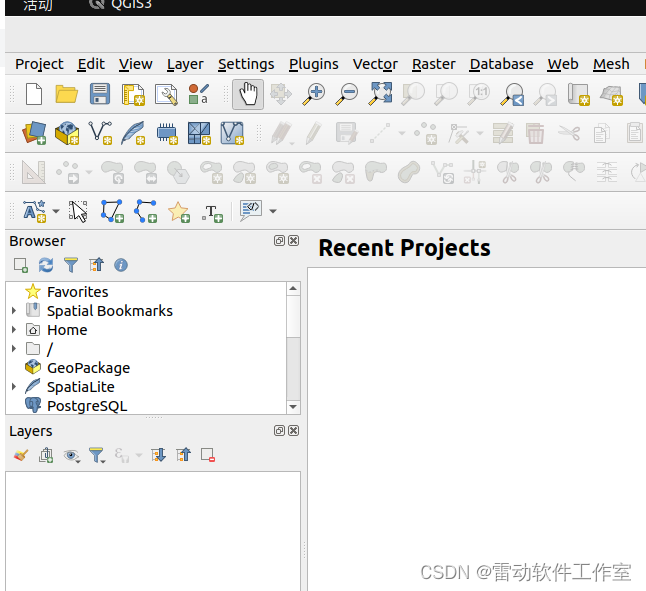Expand the Spatial Bookmarks tree node
646x591 pixels.
click(14, 311)
